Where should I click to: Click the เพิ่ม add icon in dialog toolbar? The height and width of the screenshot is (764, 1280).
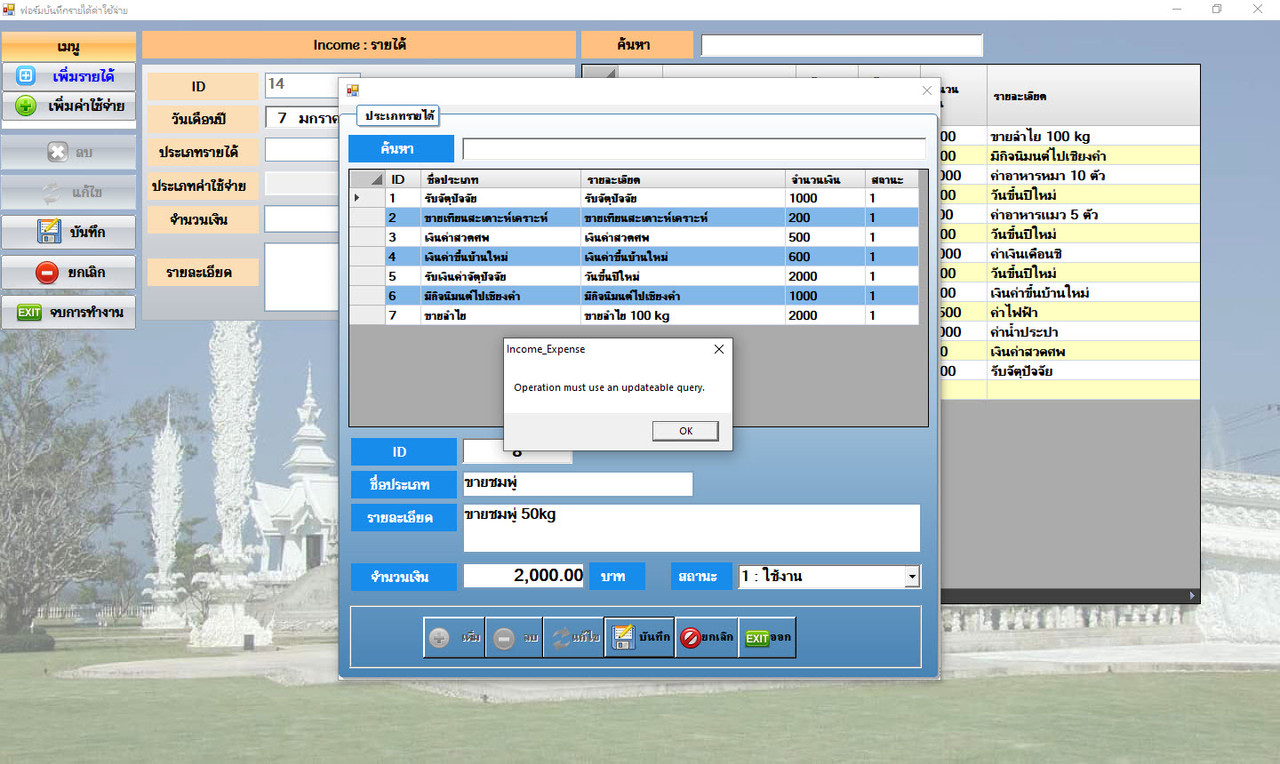(454, 637)
